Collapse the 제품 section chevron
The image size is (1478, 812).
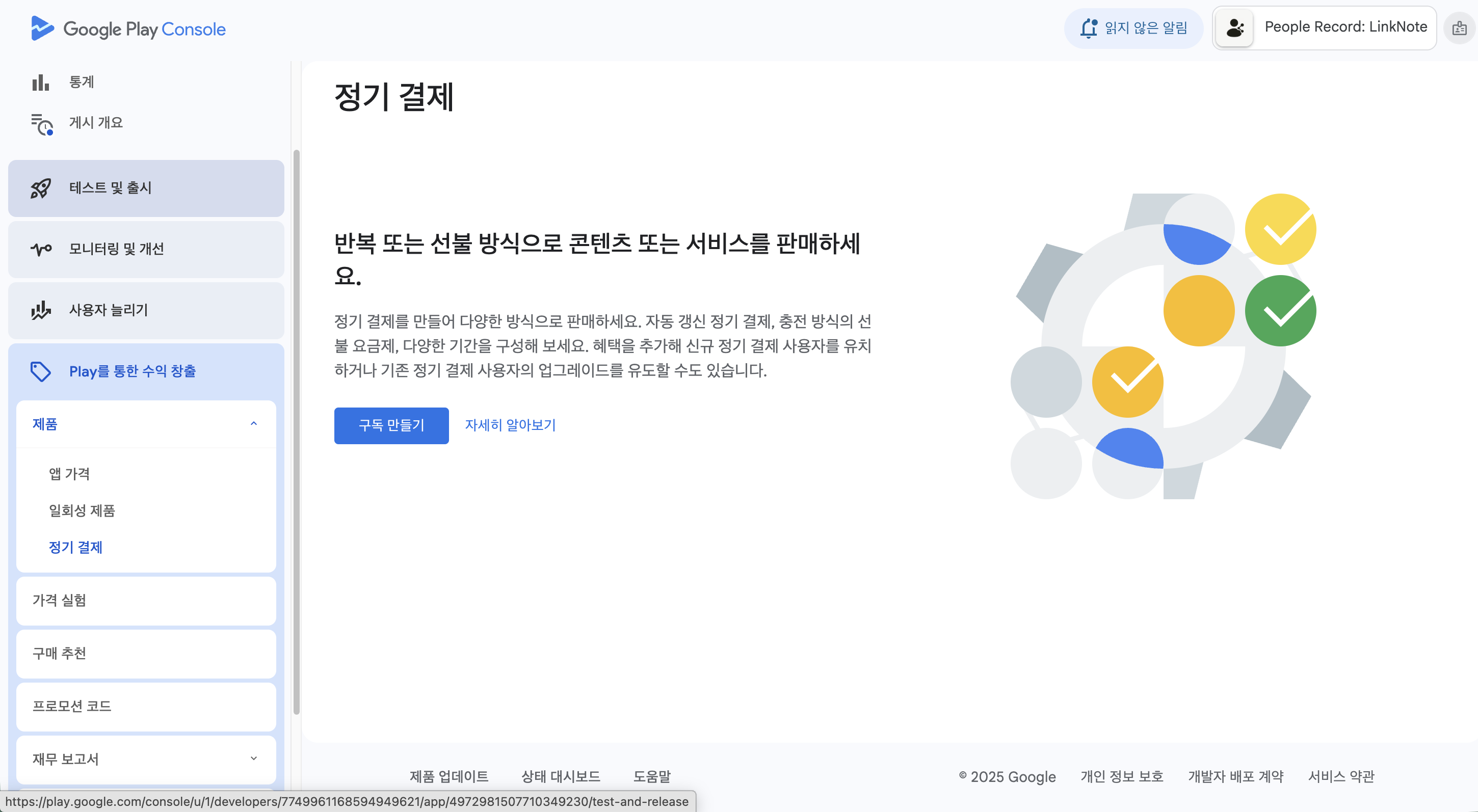click(x=254, y=424)
